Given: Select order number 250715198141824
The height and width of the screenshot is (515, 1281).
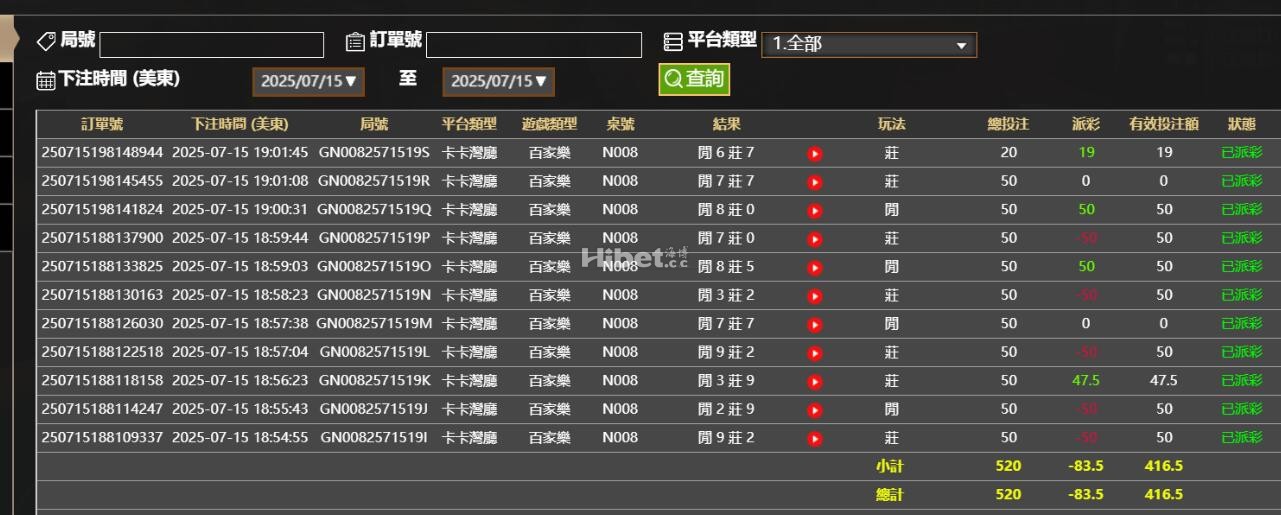Looking at the screenshot, I should point(102,210).
